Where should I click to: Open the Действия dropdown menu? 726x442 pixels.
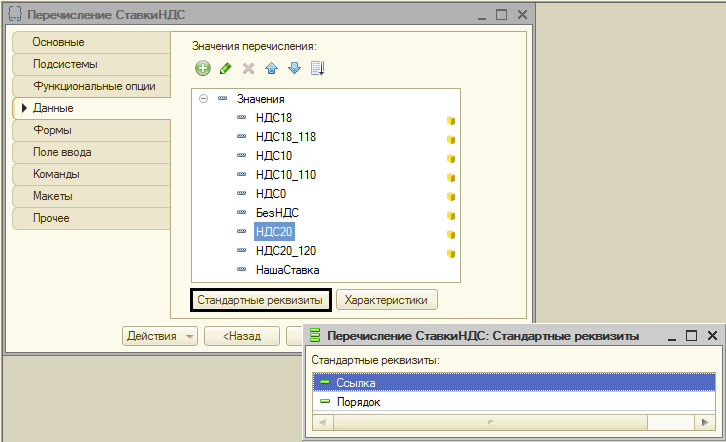click(160, 336)
